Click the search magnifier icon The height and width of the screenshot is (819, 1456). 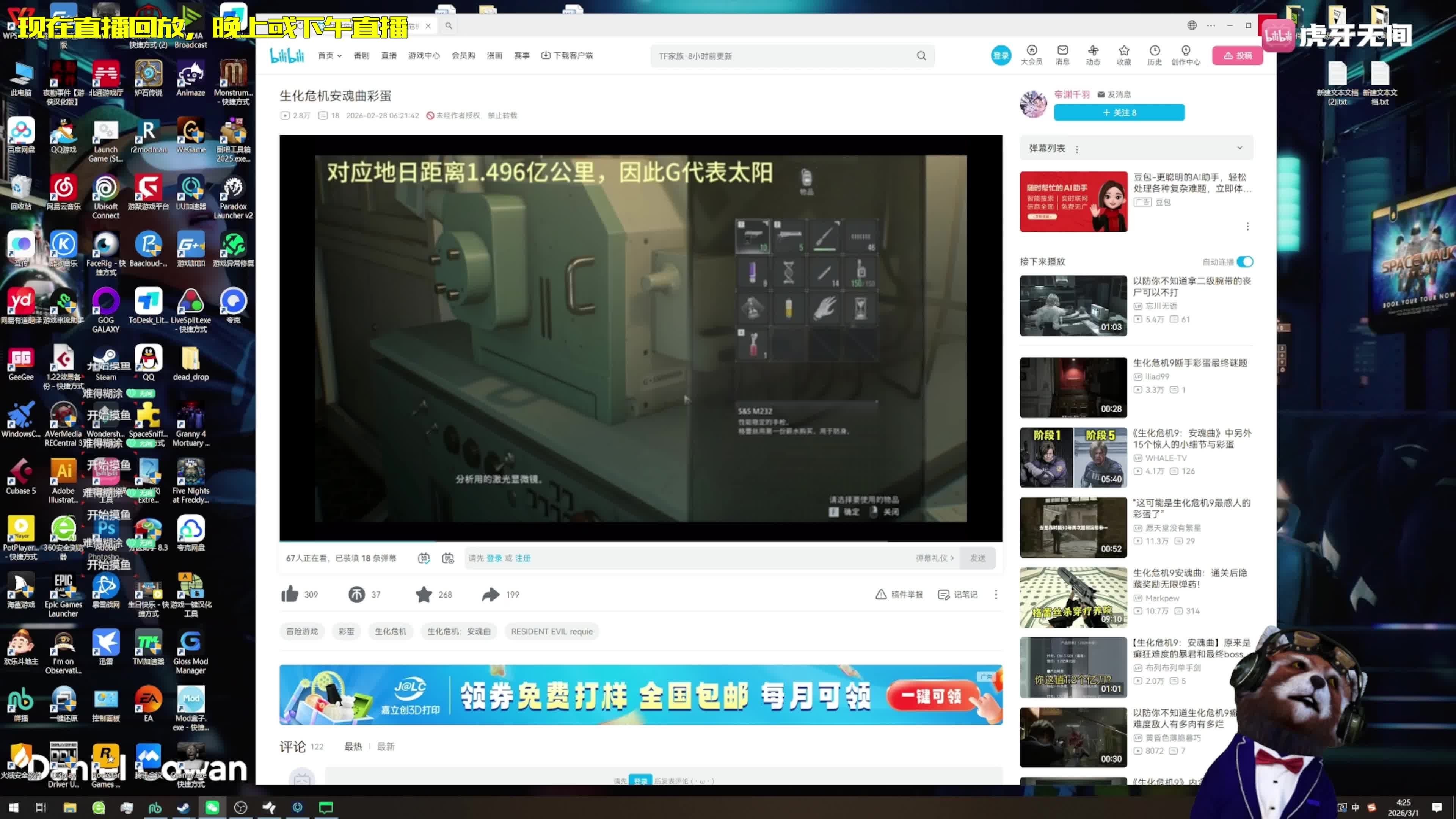pyautogui.click(x=921, y=55)
